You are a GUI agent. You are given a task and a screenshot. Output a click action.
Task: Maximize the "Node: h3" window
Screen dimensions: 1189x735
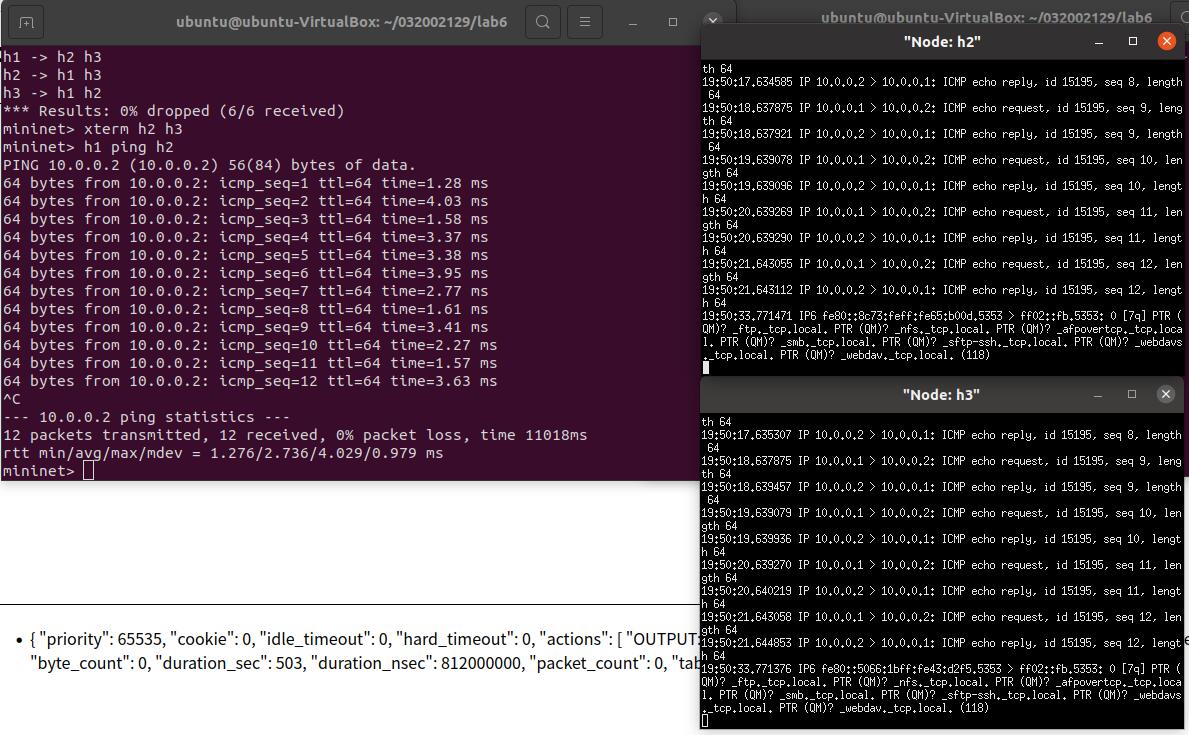click(x=1132, y=394)
